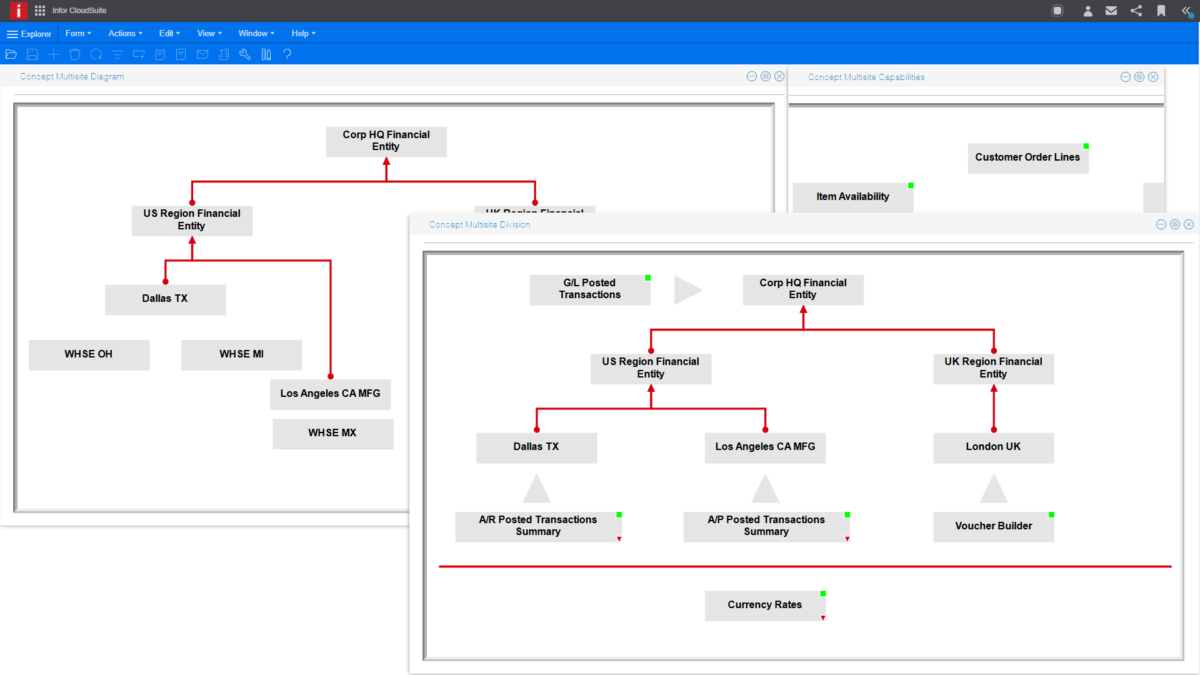Expand the side panel with double chevron

coord(1186,11)
